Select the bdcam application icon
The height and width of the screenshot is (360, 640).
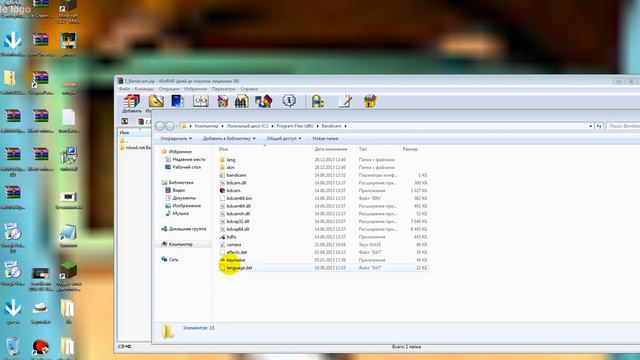point(222,191)
